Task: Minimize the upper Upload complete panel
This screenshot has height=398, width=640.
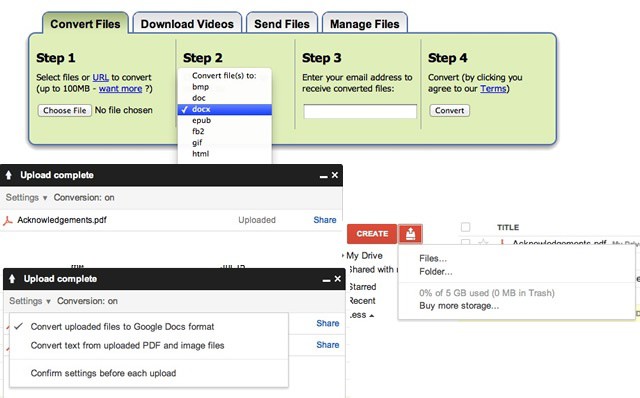Action: tap(324, 176)
